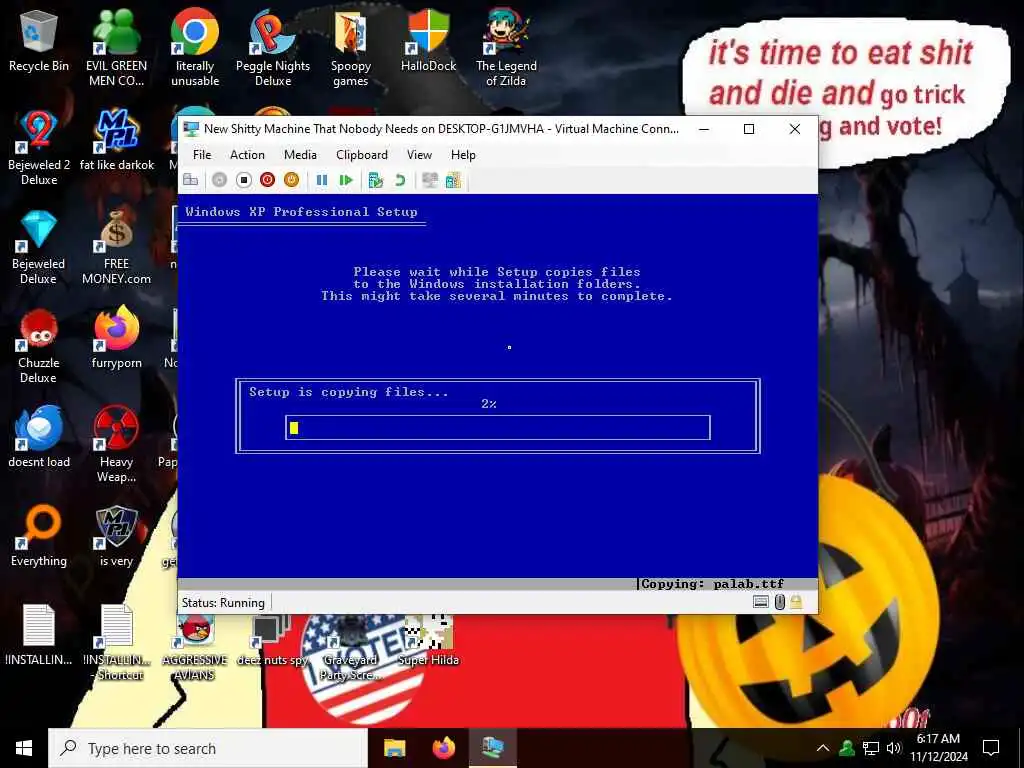Image resolution: width=1024 pixels, height=768 pixels.
Task: Minimize the Virtual Machine Connection window
Action: tap(704, 129)
